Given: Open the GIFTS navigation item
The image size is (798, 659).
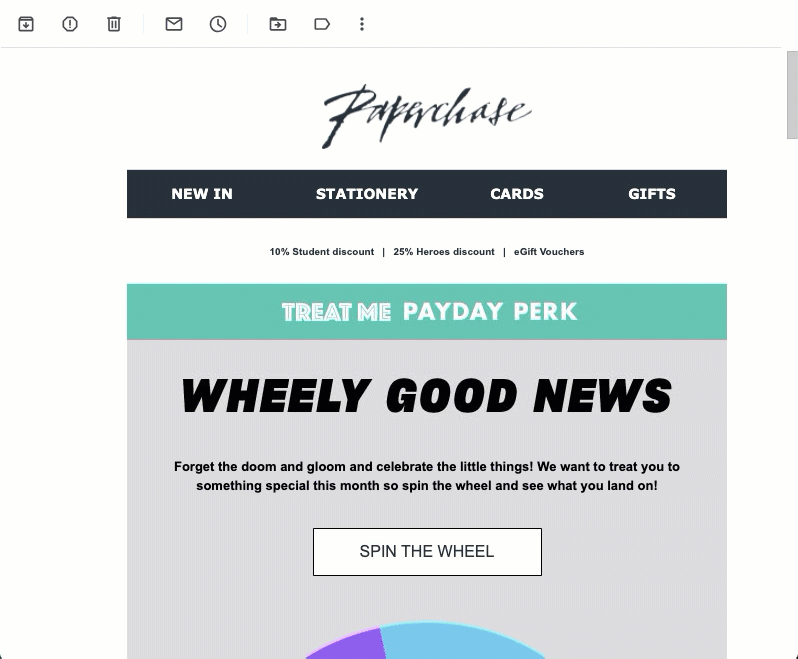Looking at the screenshot, I should 652,194.
